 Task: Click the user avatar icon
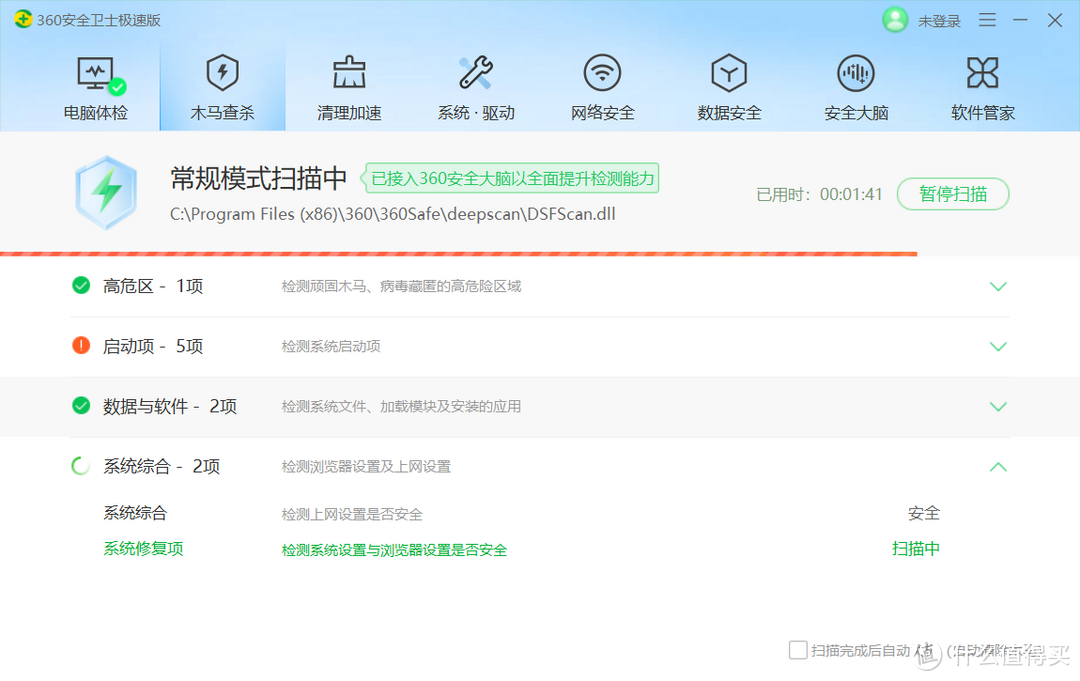pos(895,20)
